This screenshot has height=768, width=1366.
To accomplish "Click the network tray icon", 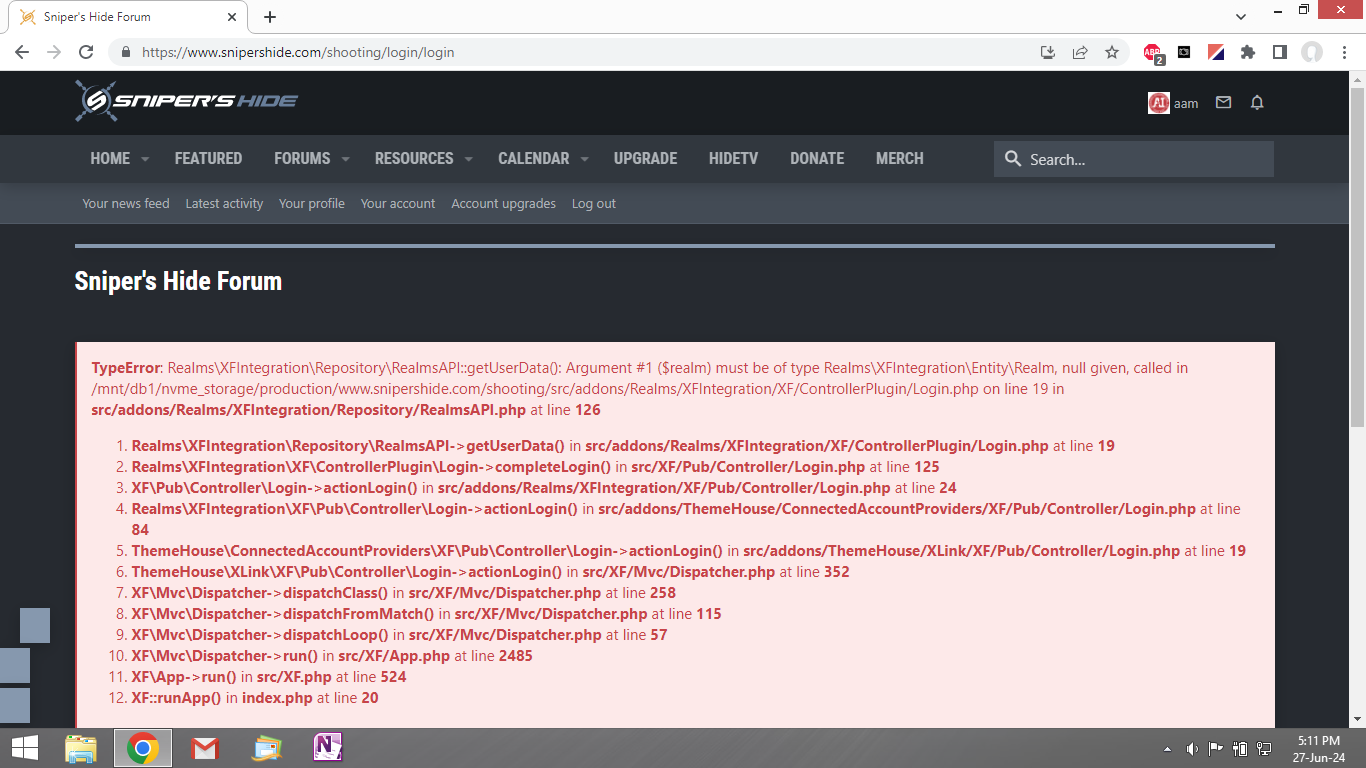I will (x=1264, y=748).
